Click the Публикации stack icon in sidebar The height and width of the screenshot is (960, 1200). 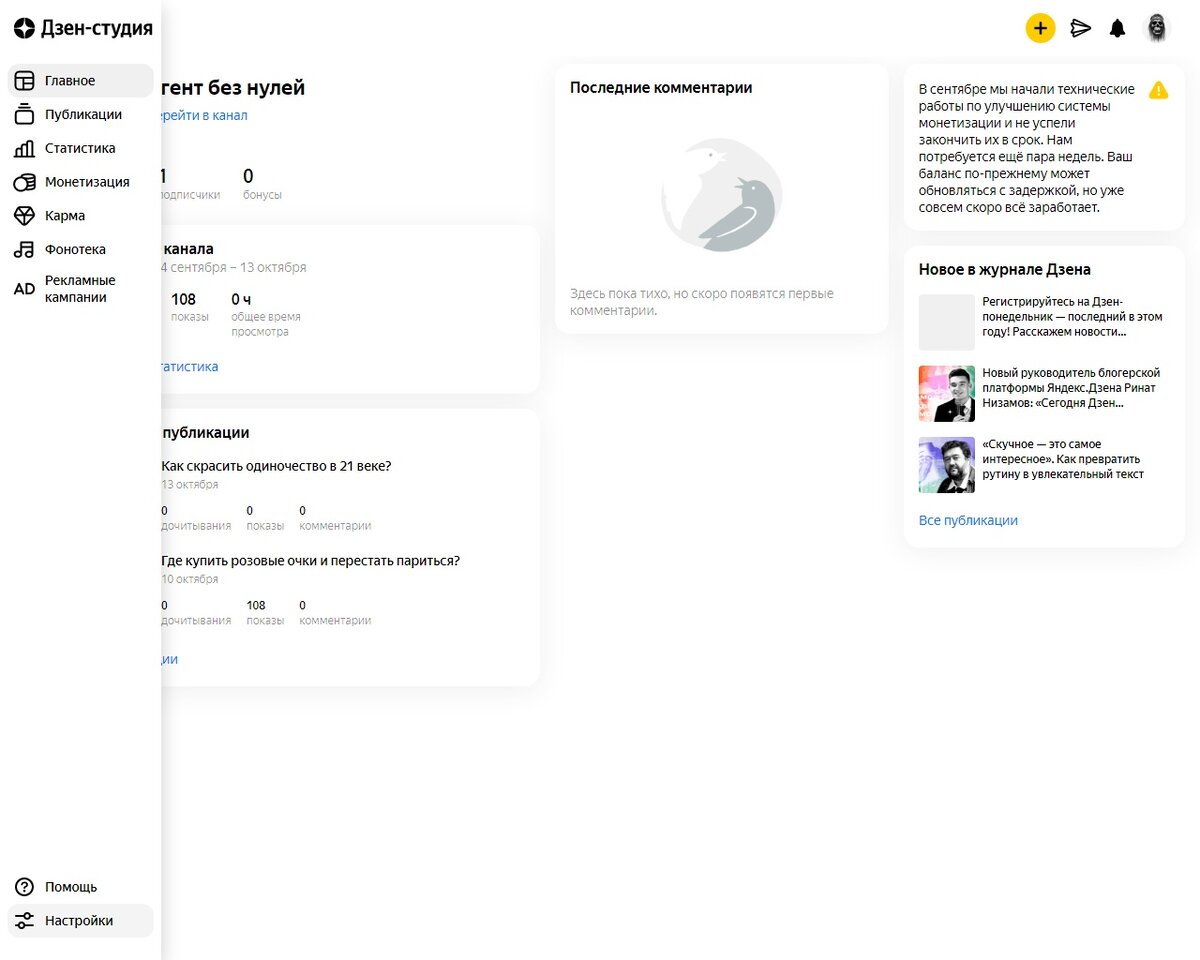[x=25, y=115]
